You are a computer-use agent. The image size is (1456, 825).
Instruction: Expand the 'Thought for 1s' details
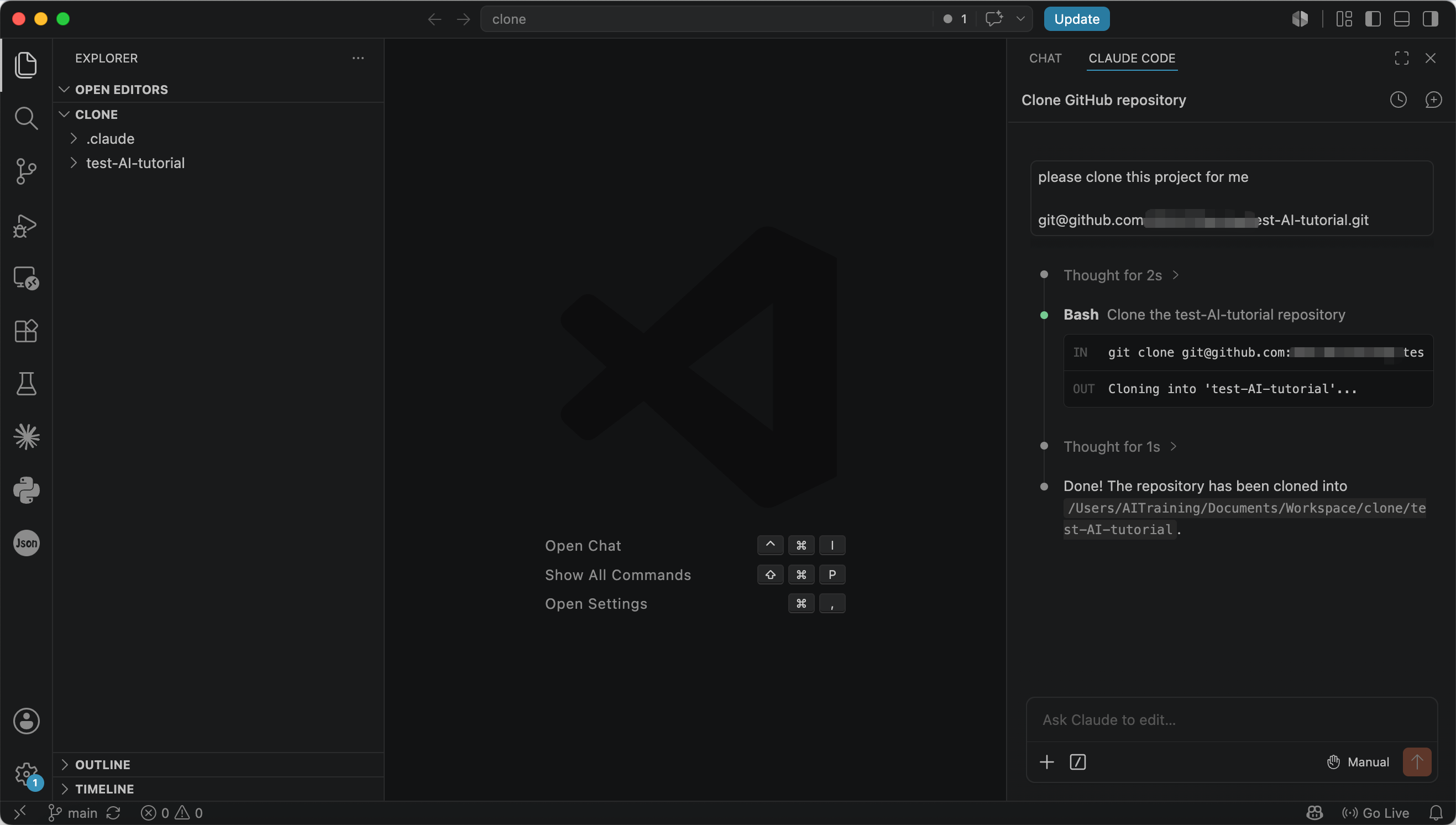pos(1119,446)
